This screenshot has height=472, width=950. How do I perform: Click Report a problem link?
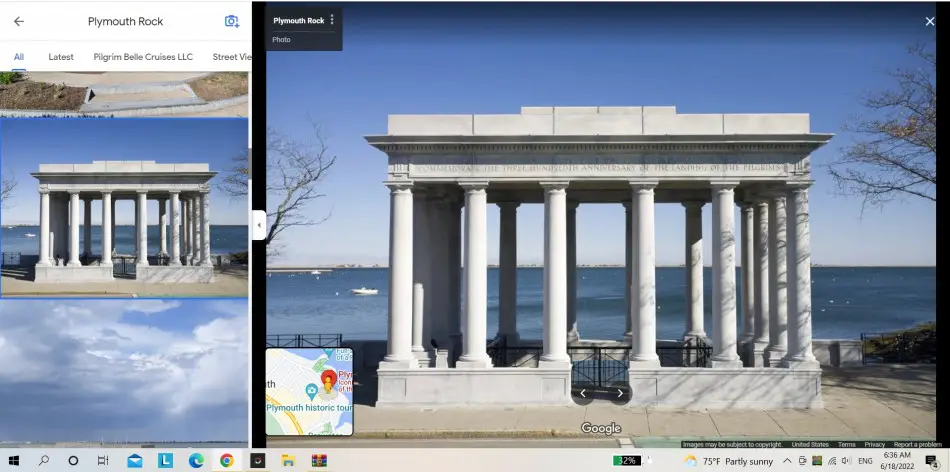coord(917,445)
